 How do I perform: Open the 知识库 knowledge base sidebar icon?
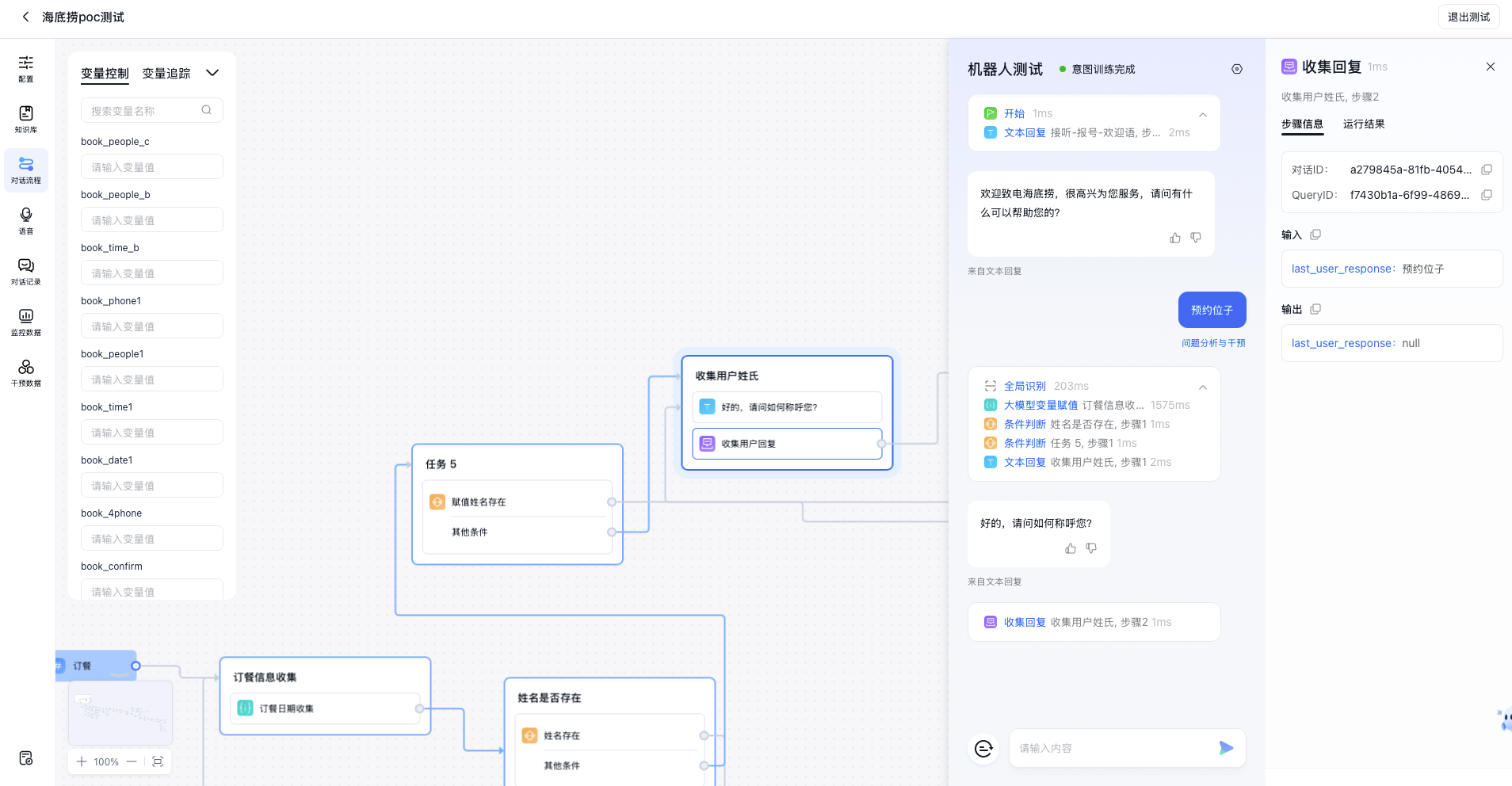26,119
